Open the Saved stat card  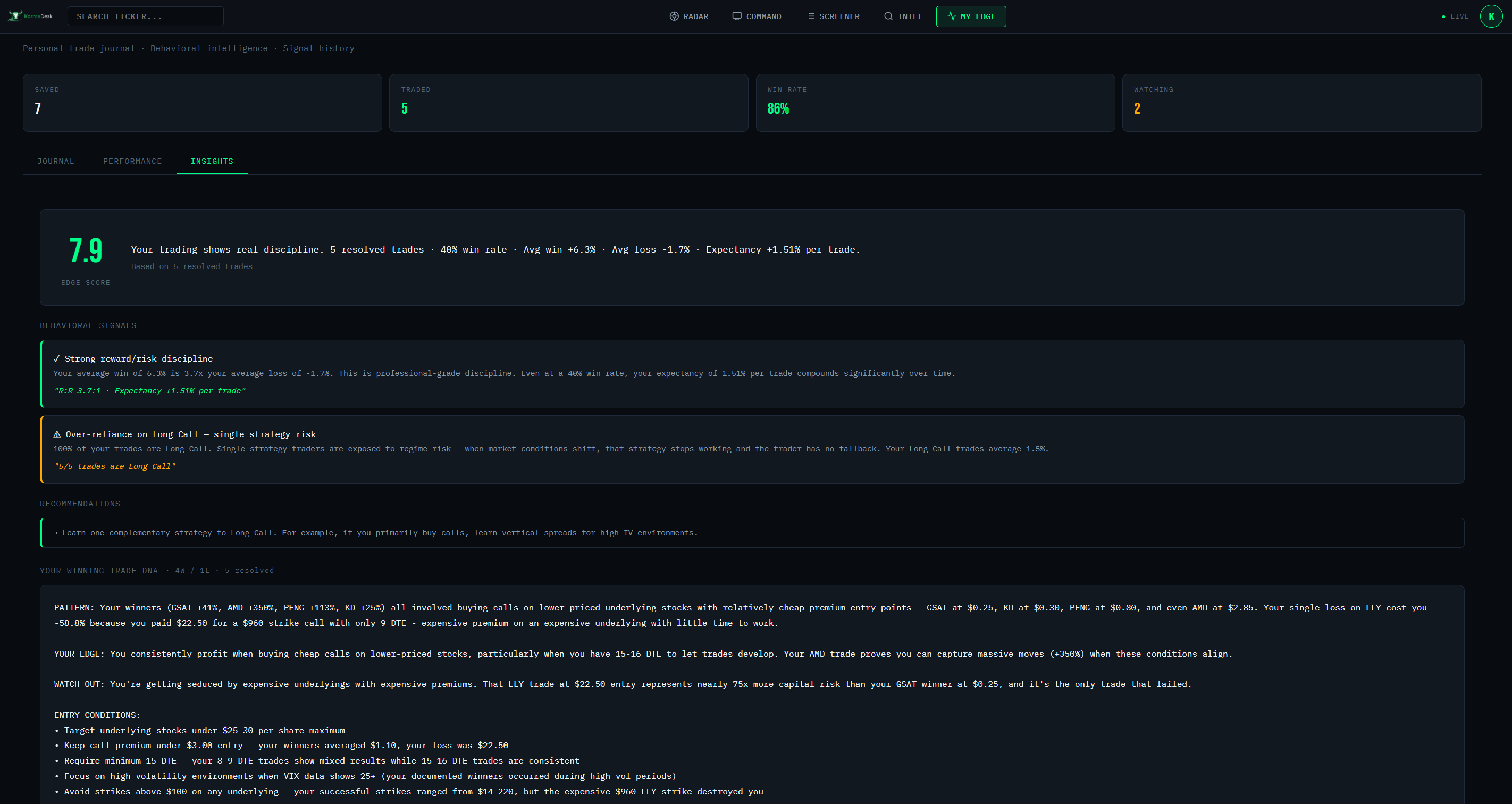click(202, 103)
